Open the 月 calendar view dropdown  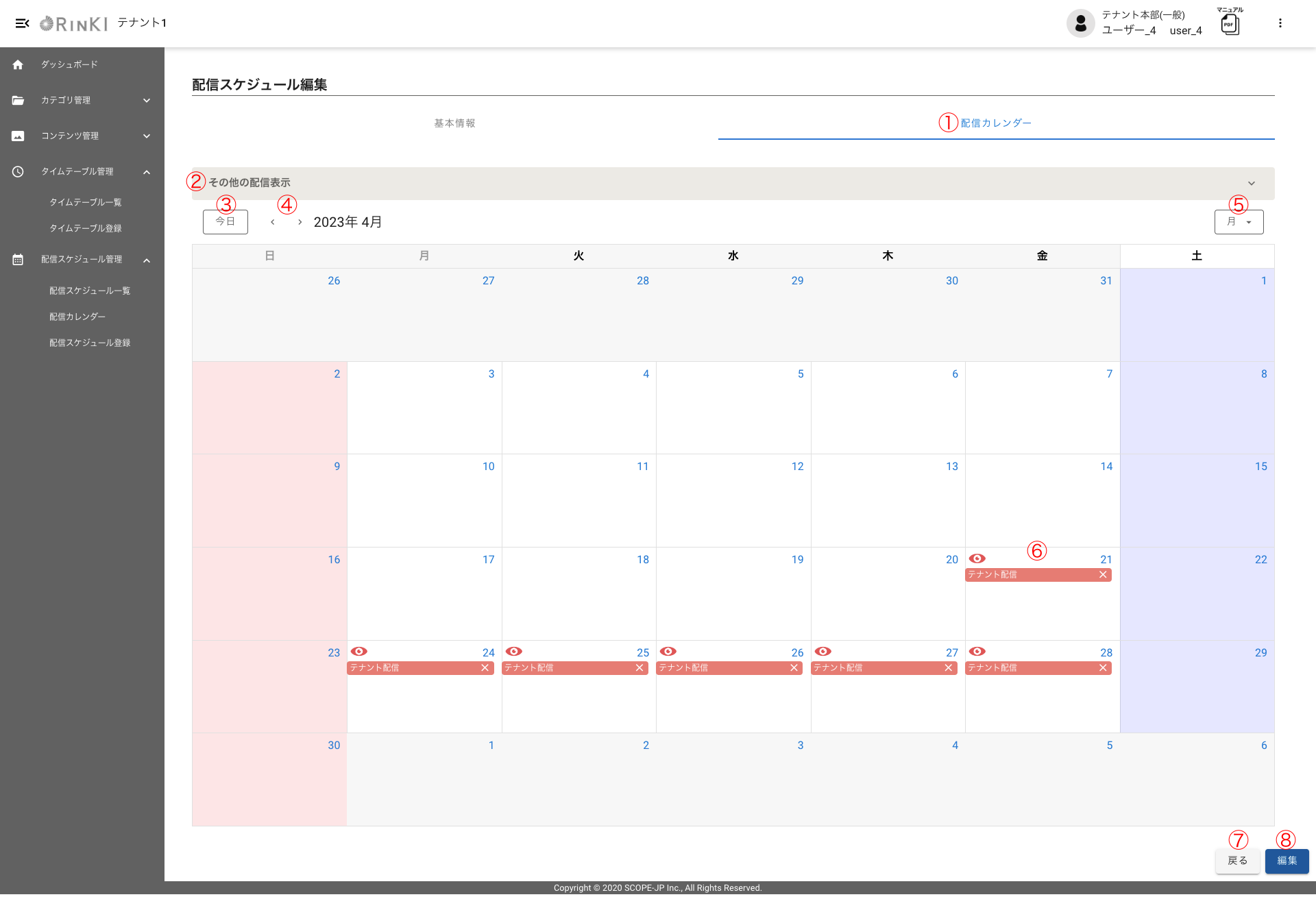click(1239, 222)
